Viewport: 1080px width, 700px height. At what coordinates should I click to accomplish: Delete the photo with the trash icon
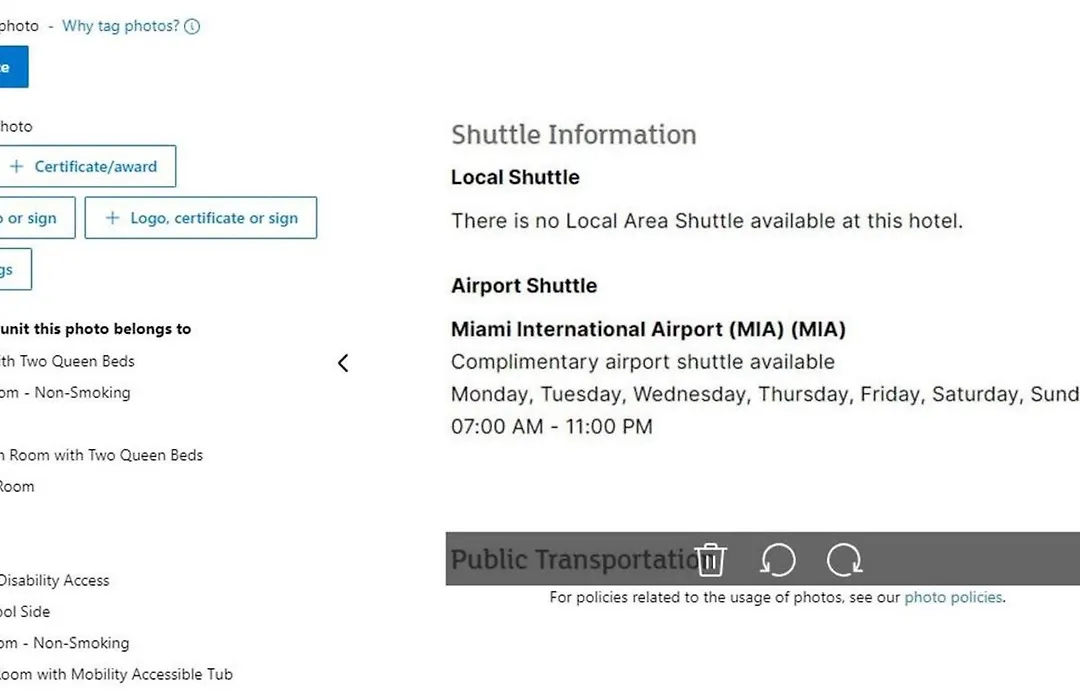tap(710, 559)
